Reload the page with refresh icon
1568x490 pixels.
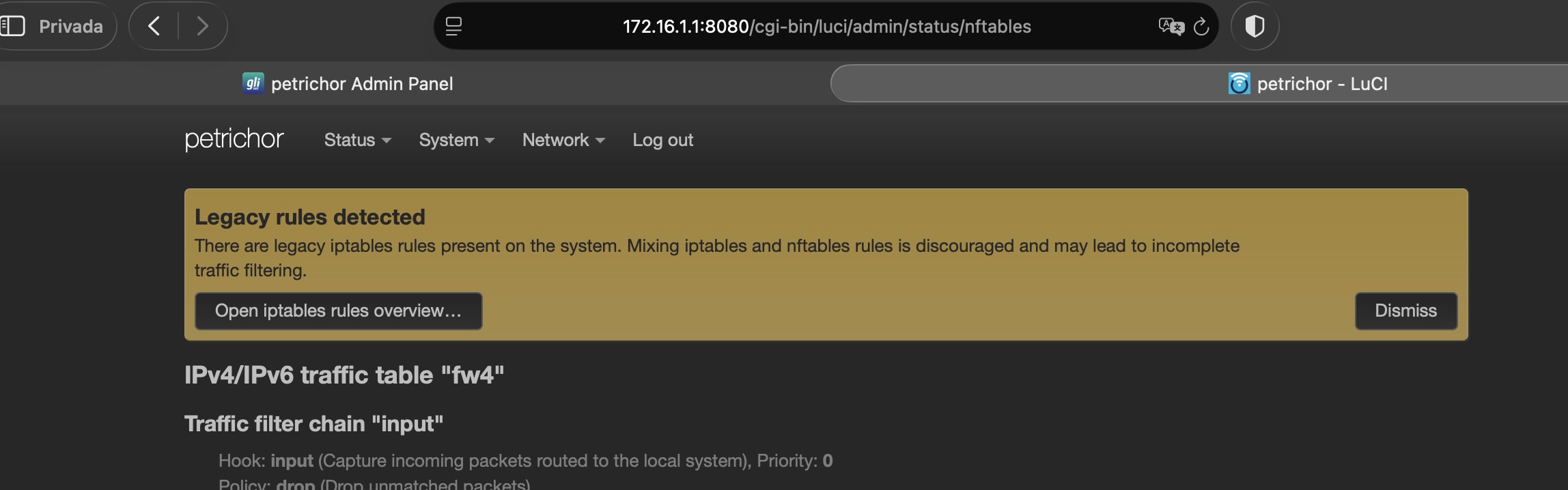(x=1201, y=27)
